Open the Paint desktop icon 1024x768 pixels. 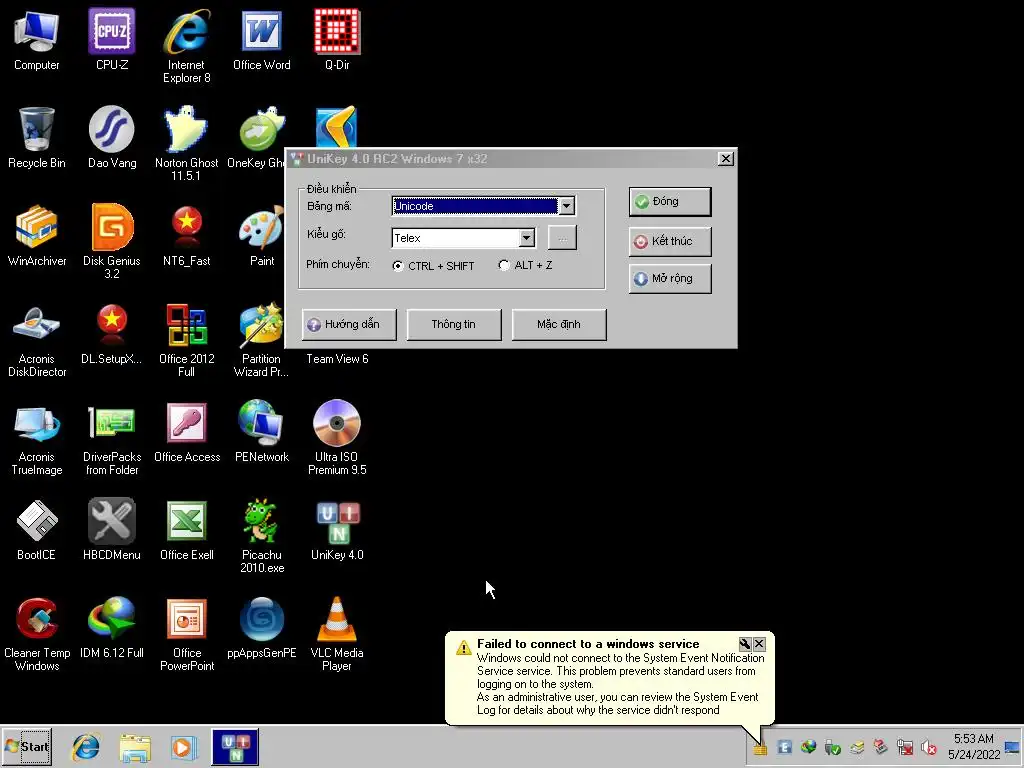[x=262, y=235]
